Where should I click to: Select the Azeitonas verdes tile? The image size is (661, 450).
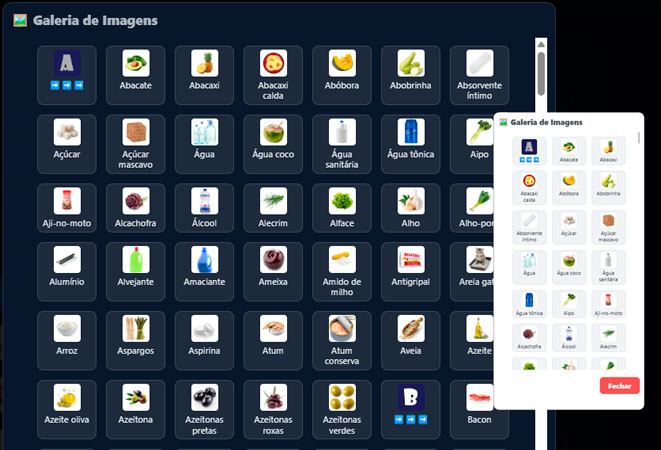pyautogui.click(x=341, y=410)
